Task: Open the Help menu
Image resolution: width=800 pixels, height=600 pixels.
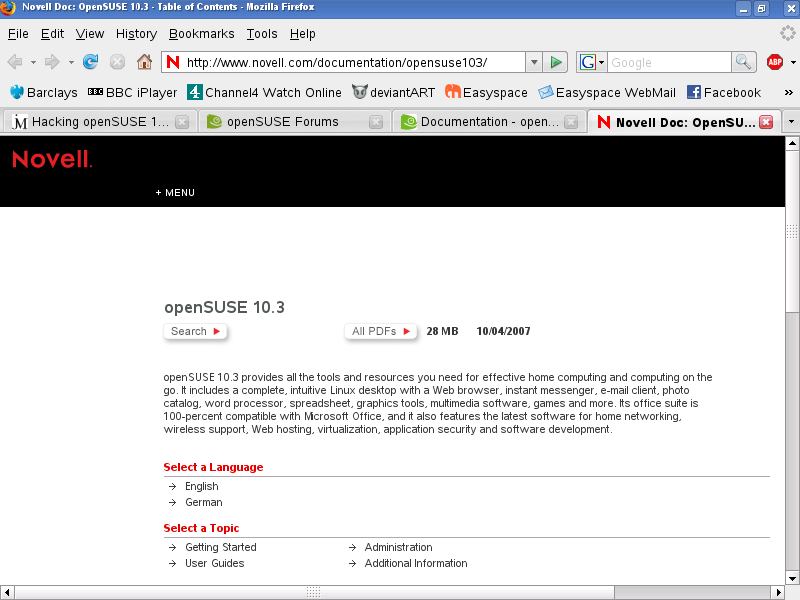Action: (x=303, y=34)
